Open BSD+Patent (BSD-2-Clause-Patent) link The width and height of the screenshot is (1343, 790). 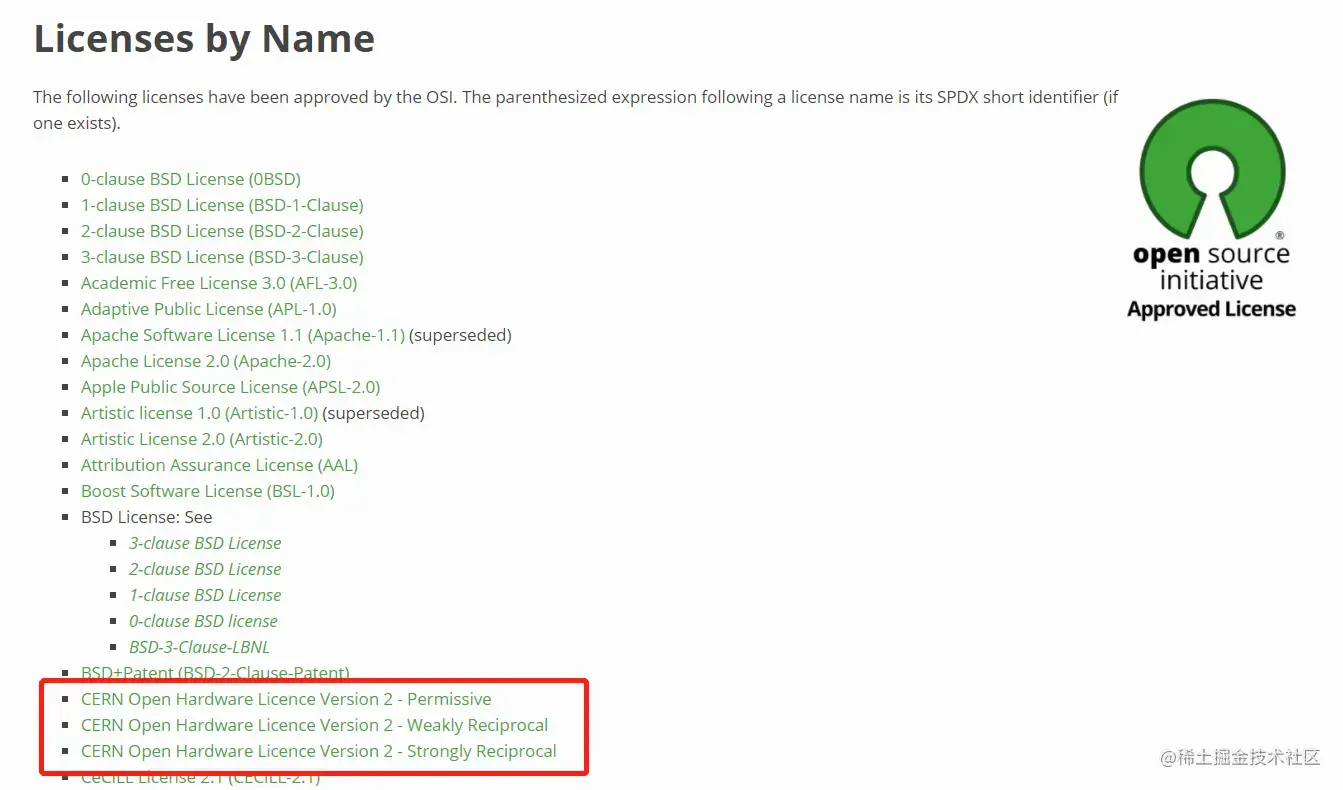215,673
